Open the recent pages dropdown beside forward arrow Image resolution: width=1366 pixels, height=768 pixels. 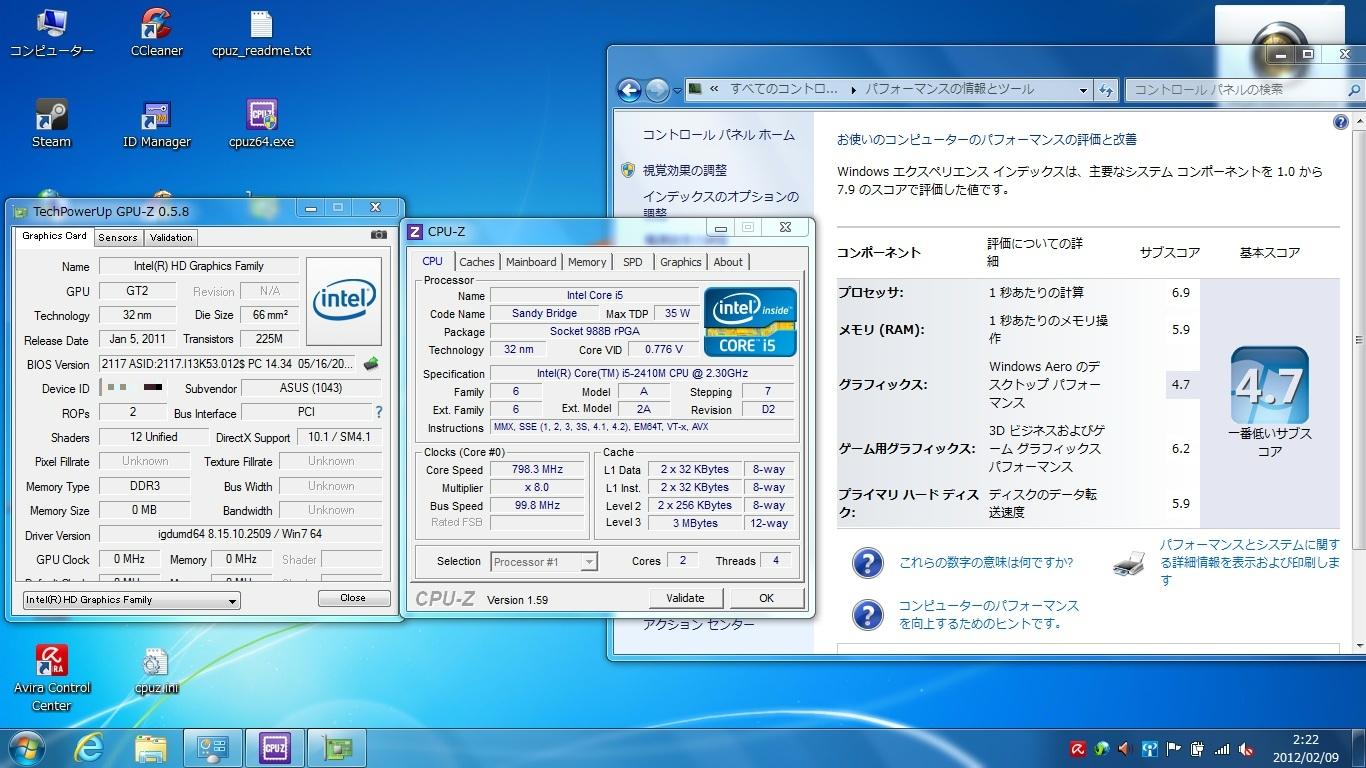click(677, 91)
